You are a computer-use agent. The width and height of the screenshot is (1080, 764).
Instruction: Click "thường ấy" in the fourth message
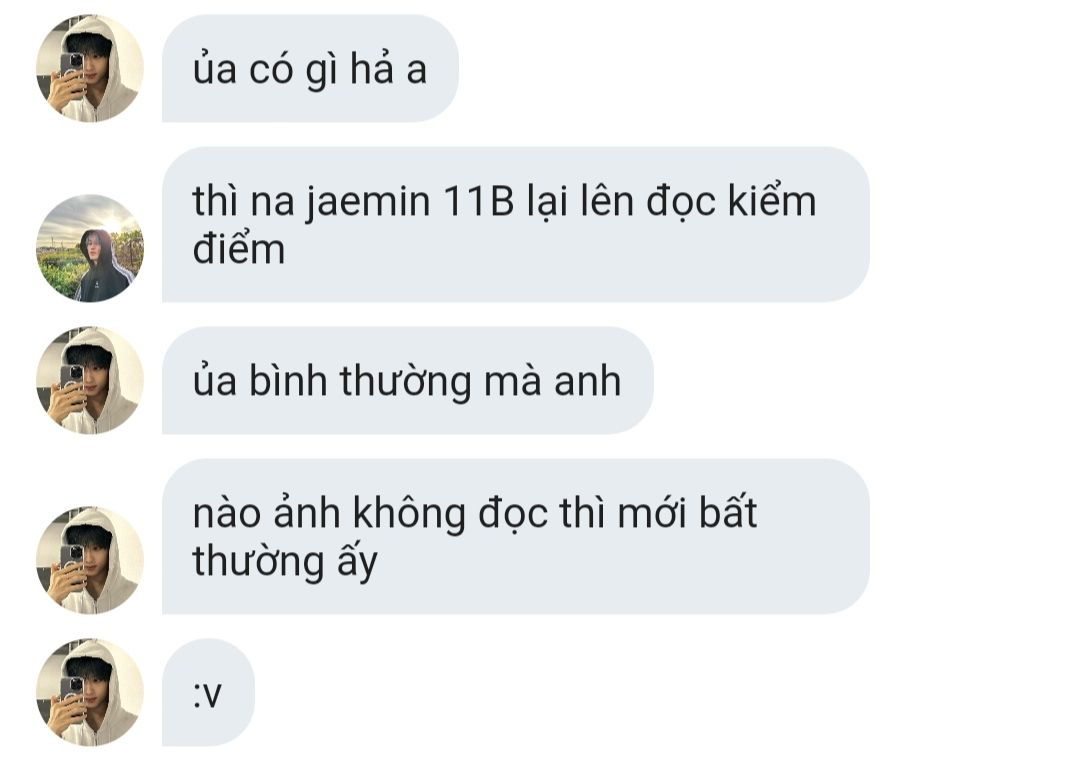pos(285,561)
